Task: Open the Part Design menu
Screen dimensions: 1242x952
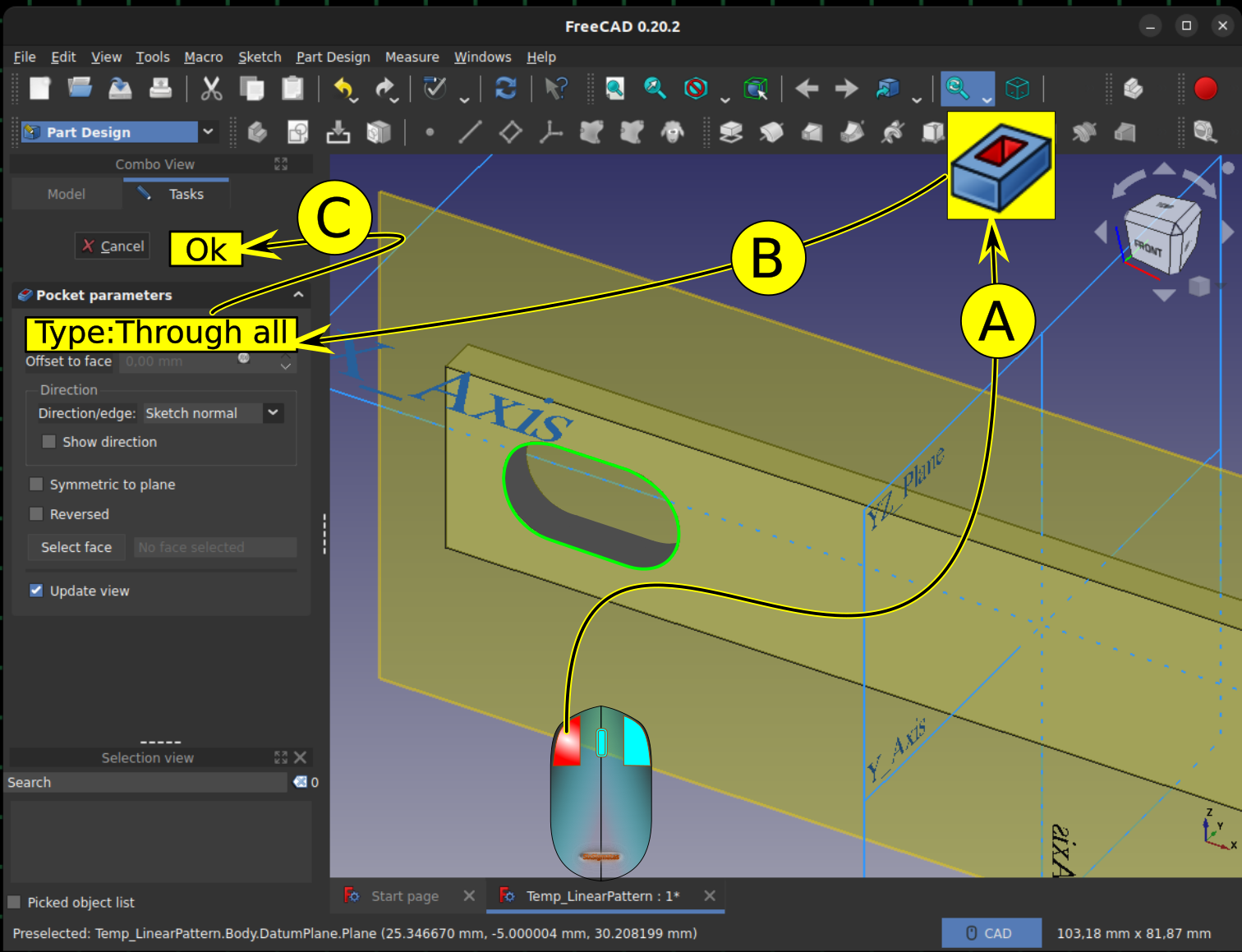Action: click(333, 57)
